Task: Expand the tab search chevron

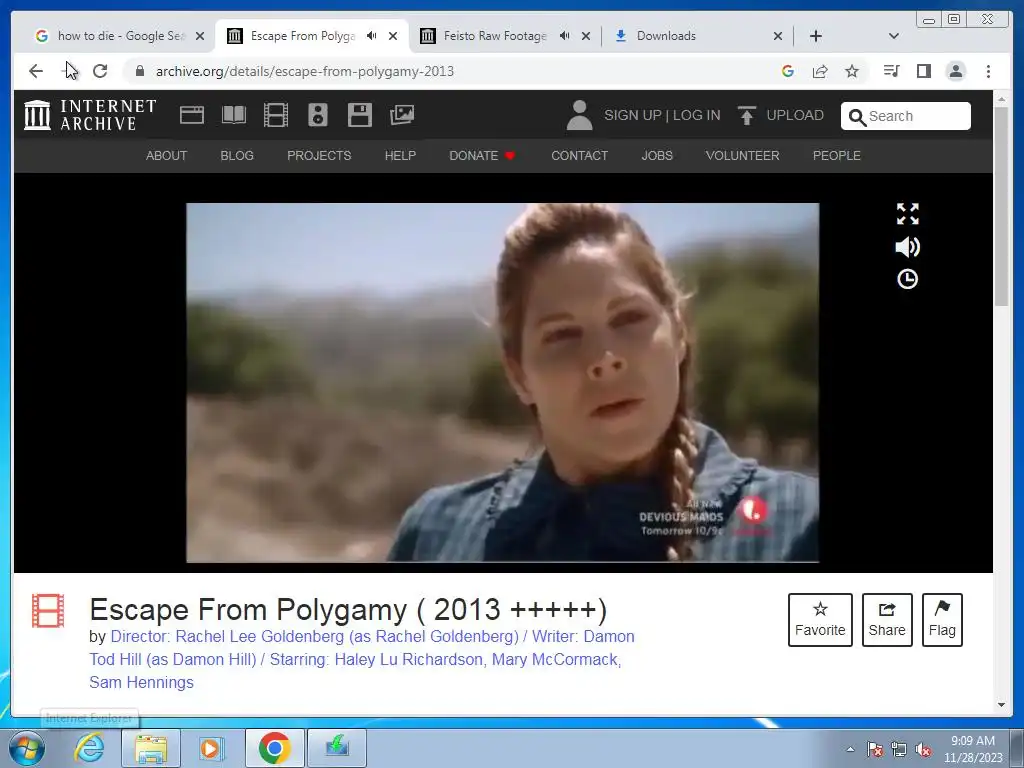Action: (x=894, y=36)
